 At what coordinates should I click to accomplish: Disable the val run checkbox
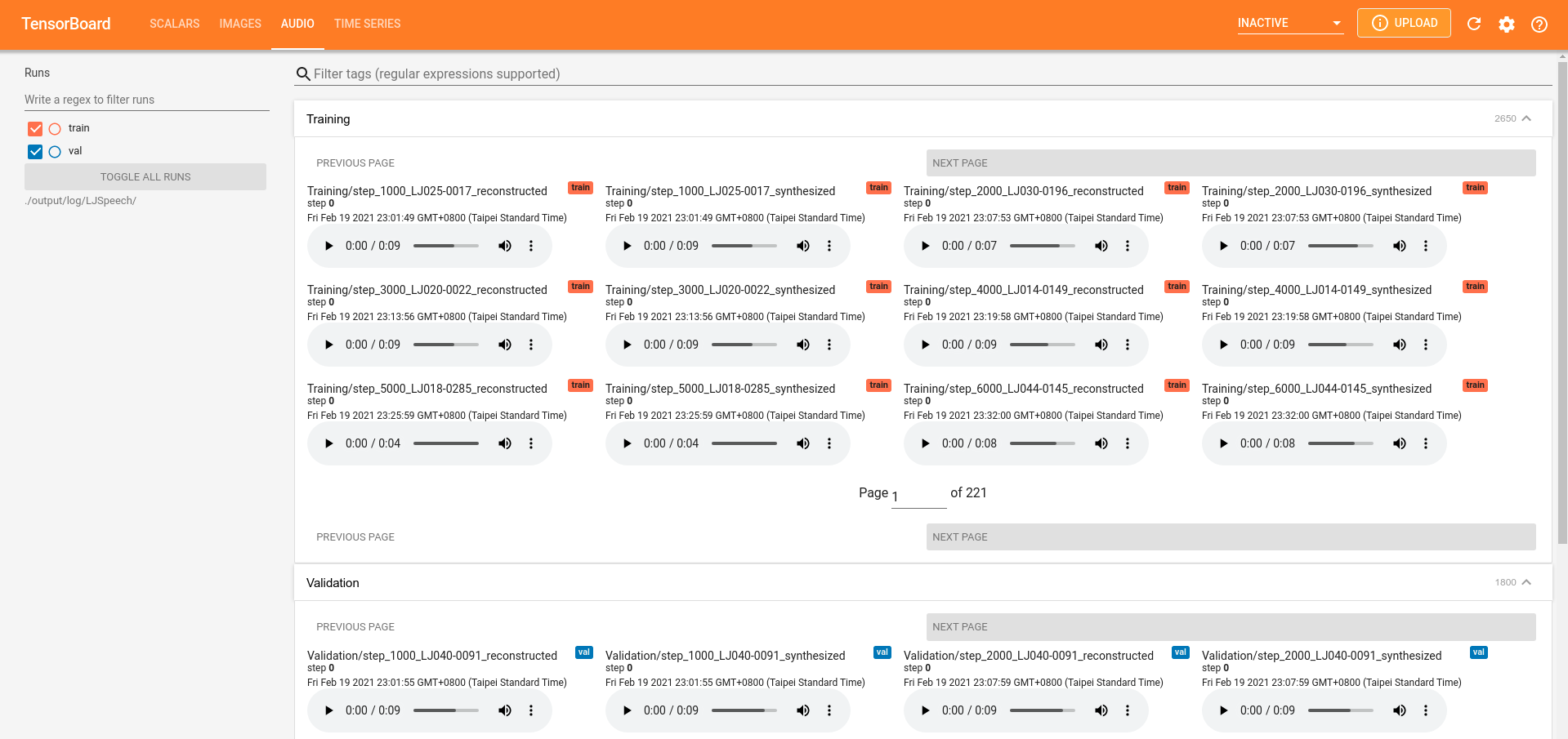(x=34, y=151)
